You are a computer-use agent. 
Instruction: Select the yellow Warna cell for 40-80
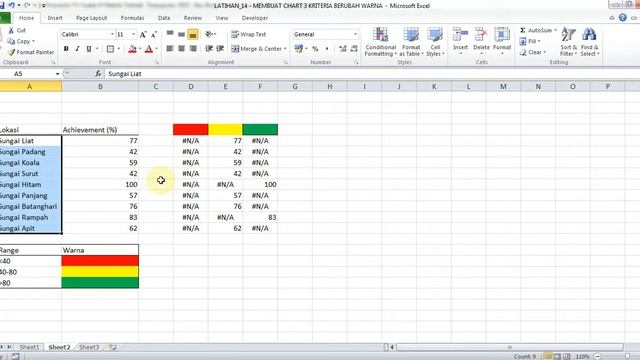[x=100, y=272]
